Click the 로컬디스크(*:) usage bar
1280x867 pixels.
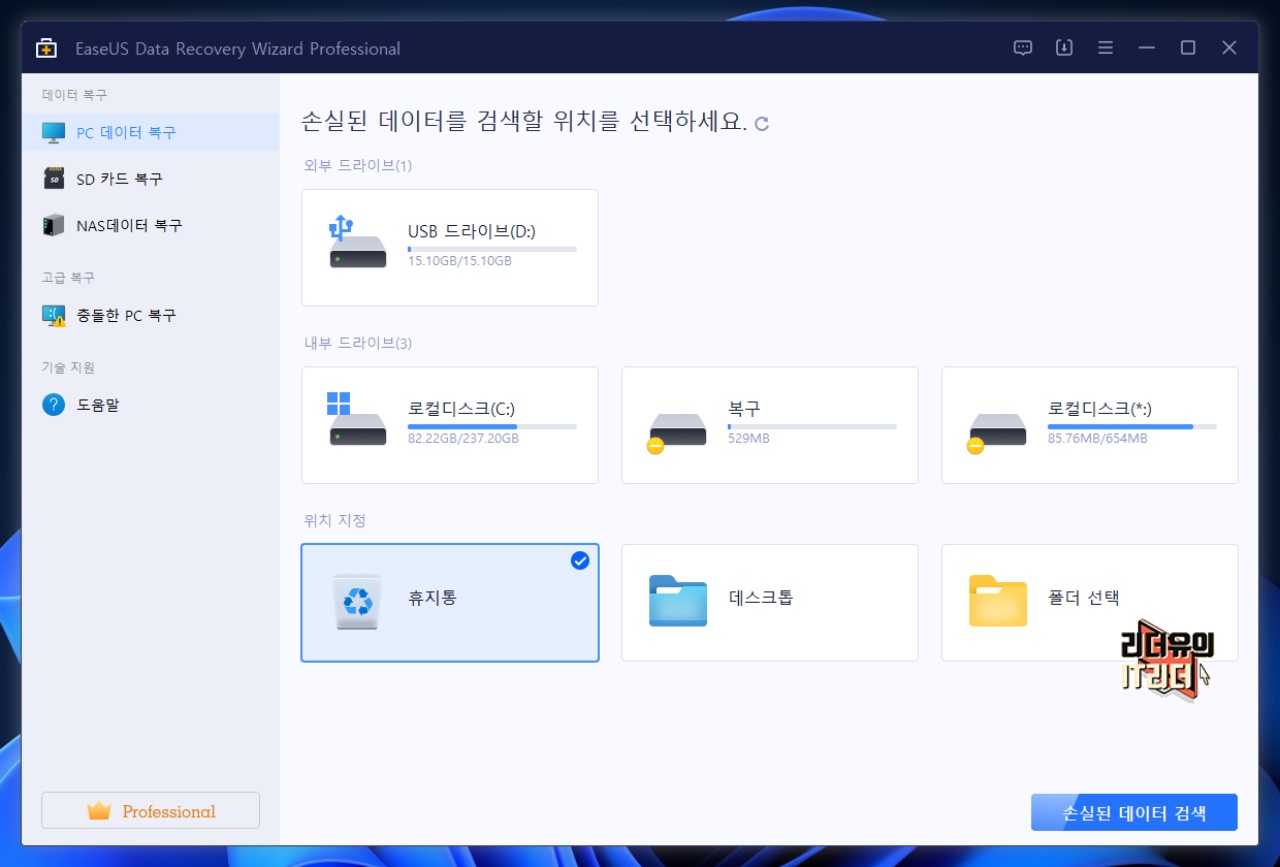(1132, 427)
